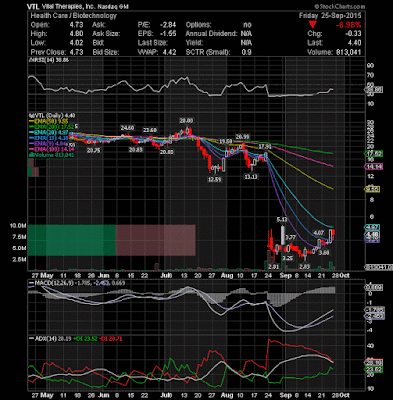
Task: Click the pink EMA(100) legend entry
Action: (x=52, y=150)
